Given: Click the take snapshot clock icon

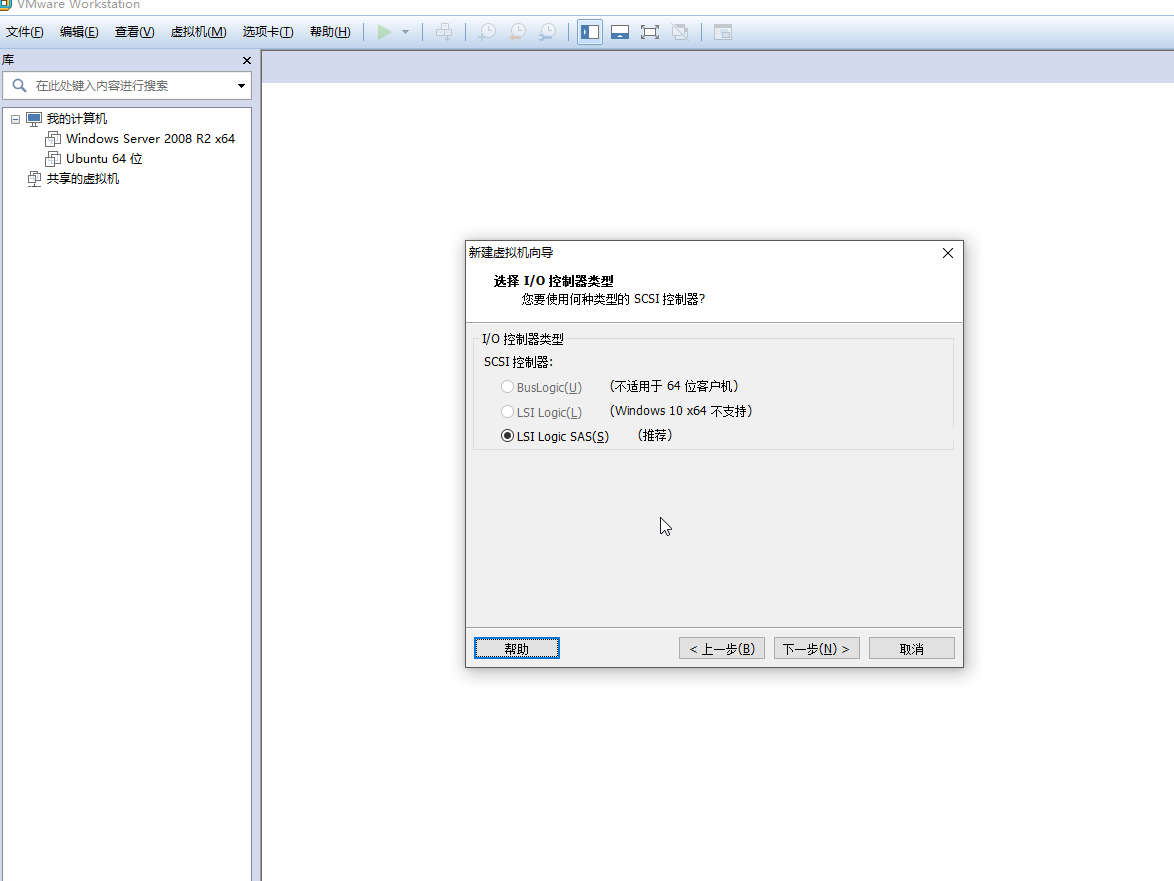Looking at the screenshot, I should point(487,32).
